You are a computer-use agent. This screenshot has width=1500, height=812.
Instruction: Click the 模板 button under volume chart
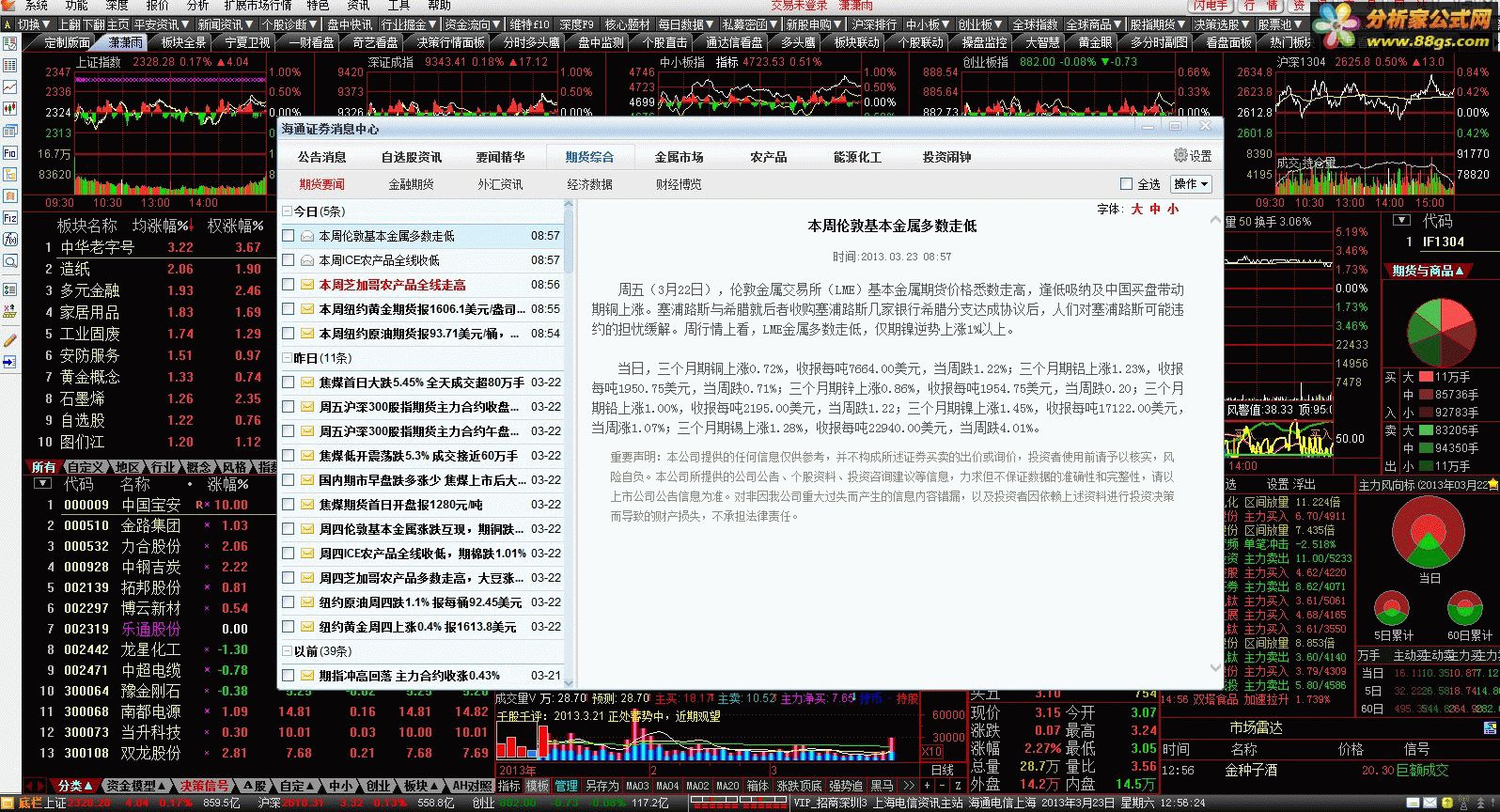click(x=538, y=786)
